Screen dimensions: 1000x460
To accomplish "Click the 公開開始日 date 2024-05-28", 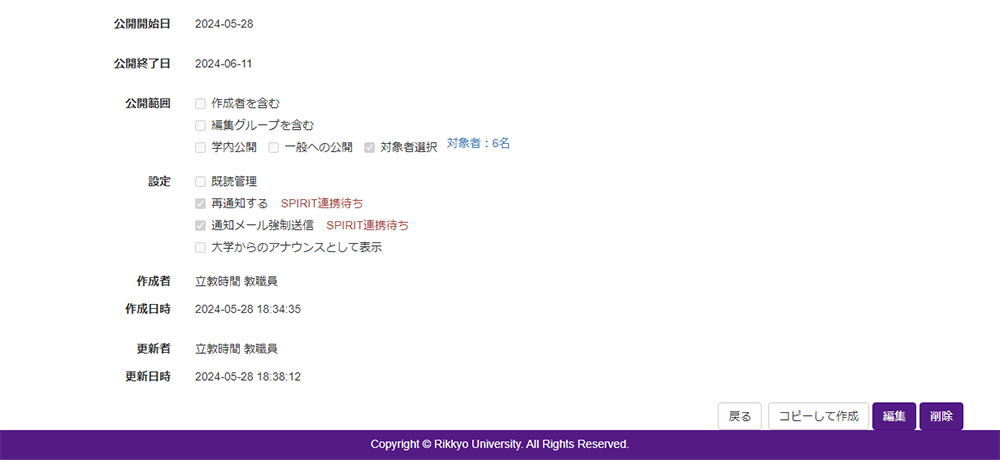I will (x=224, y=23).
